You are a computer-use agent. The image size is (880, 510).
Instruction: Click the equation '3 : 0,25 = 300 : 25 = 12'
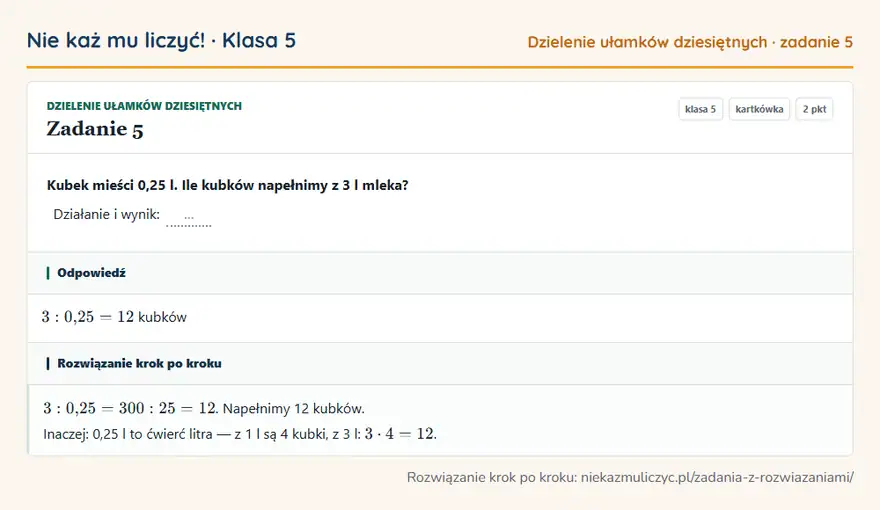(x=130, y=408)
